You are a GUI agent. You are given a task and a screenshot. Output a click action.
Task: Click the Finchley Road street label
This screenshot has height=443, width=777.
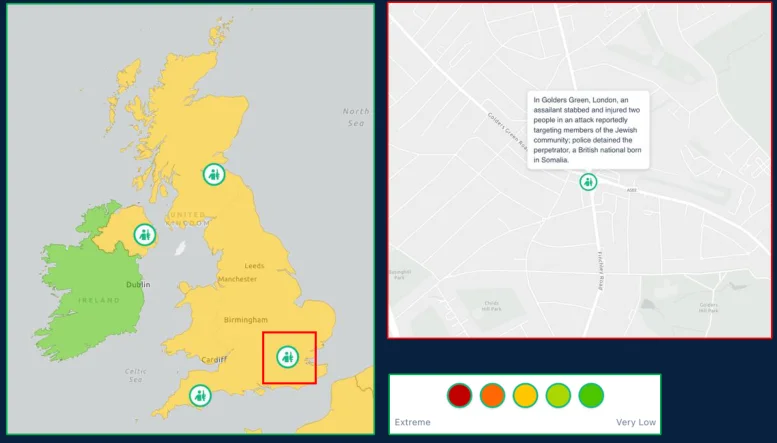coord(601,271)
